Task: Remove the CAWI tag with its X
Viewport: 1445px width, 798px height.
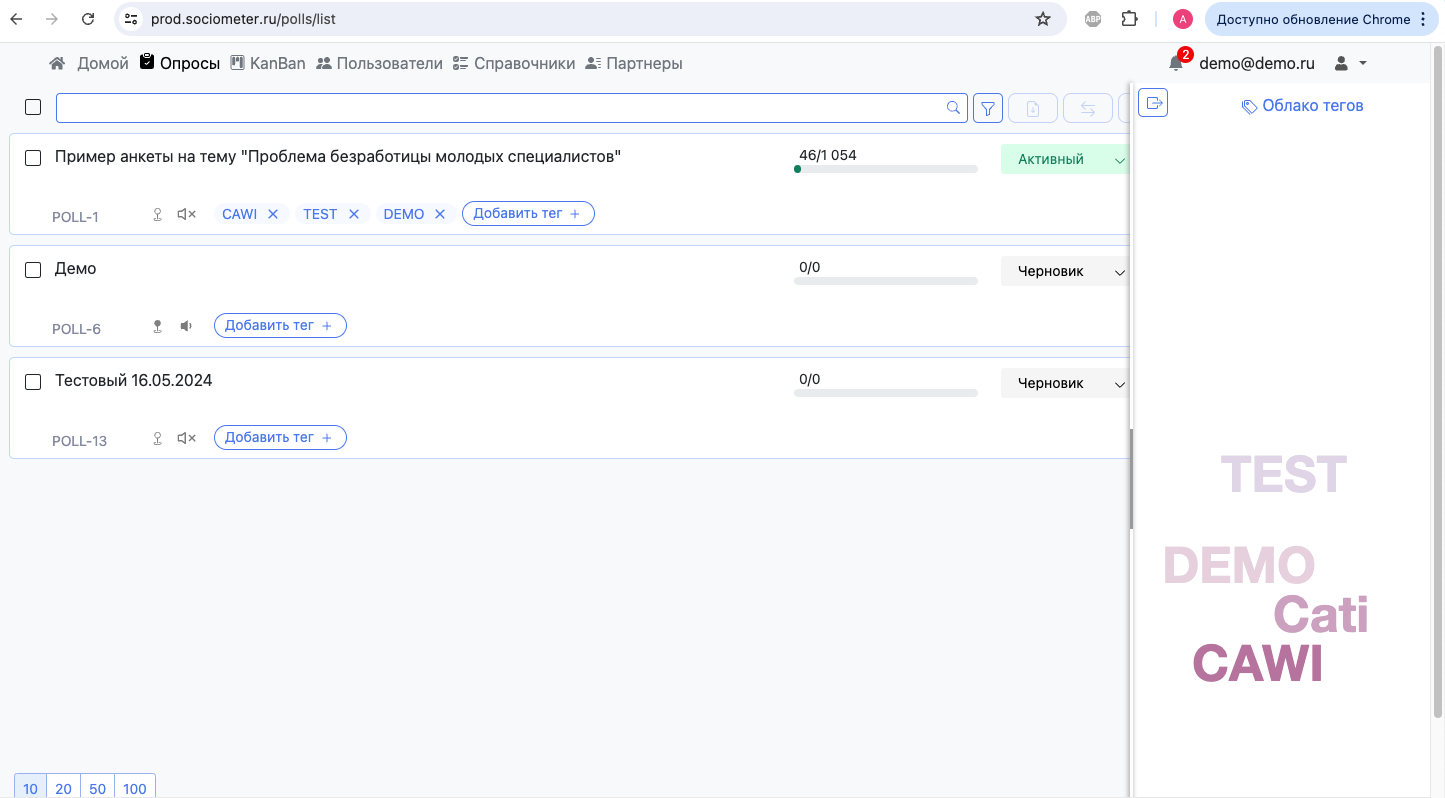Action: 273,214
